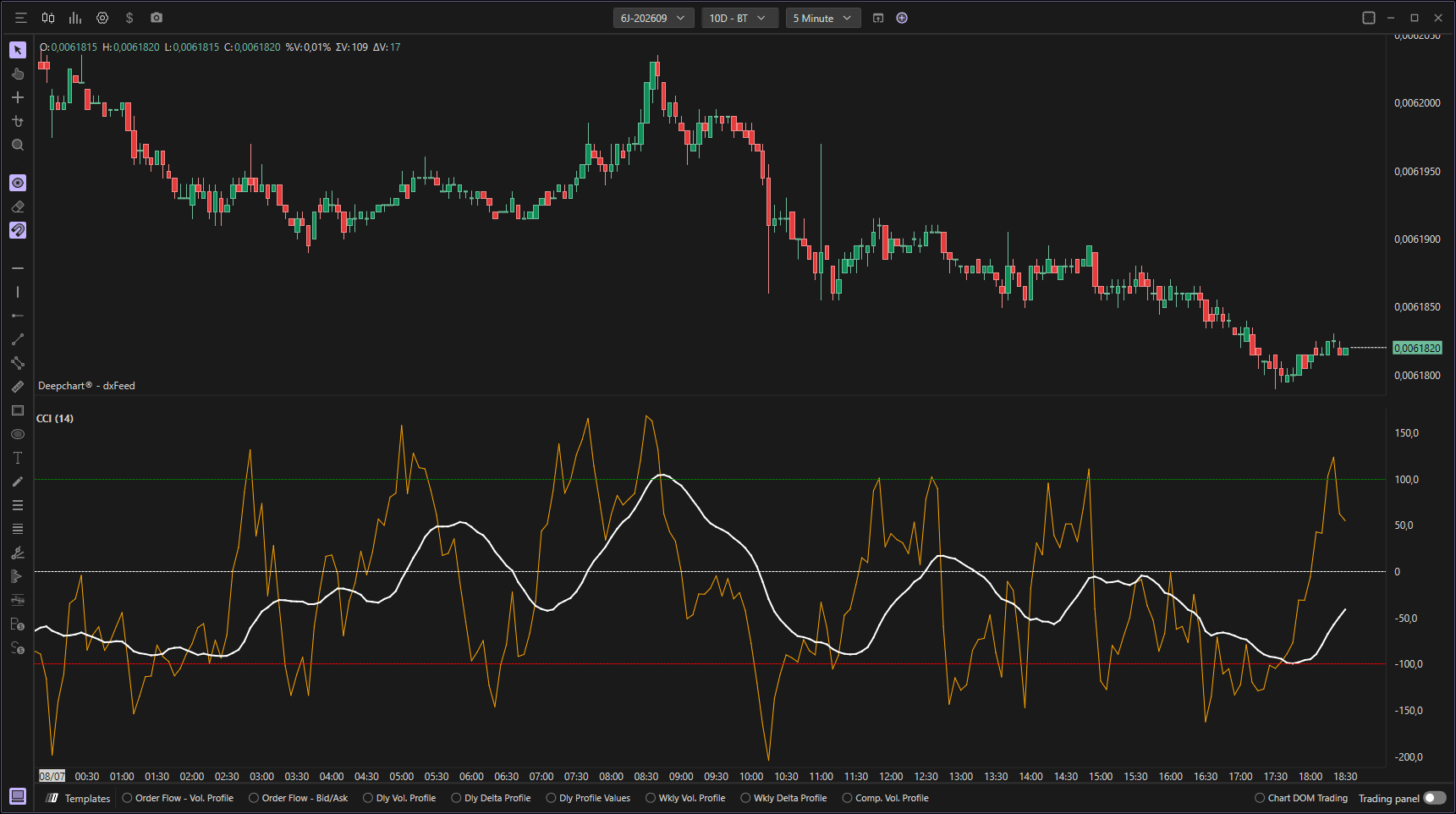Click the CCI (14) indicator label

(x=55, y=419)
